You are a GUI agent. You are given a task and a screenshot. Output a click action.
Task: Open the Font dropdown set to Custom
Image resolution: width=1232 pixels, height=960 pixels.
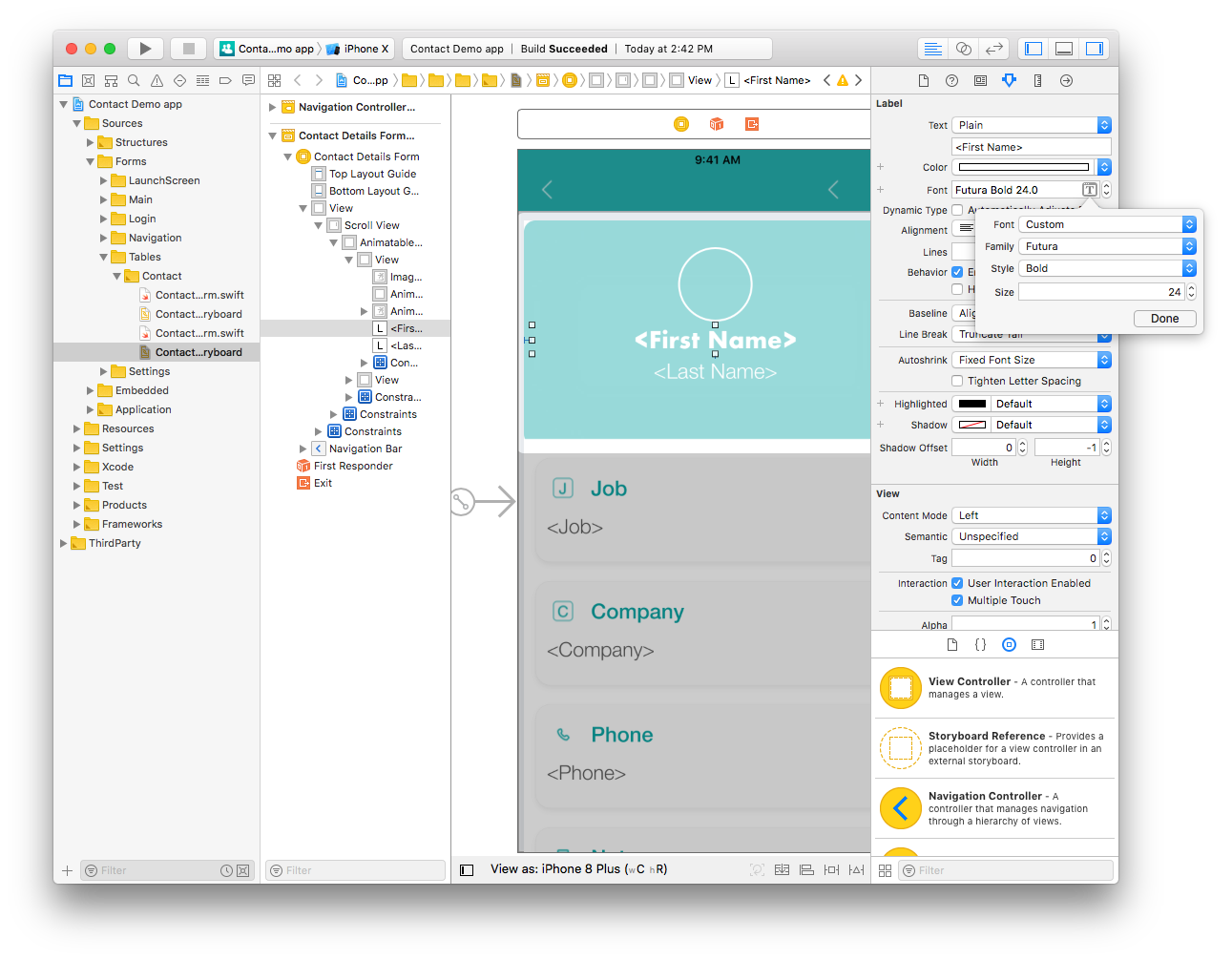(1107, 224)
